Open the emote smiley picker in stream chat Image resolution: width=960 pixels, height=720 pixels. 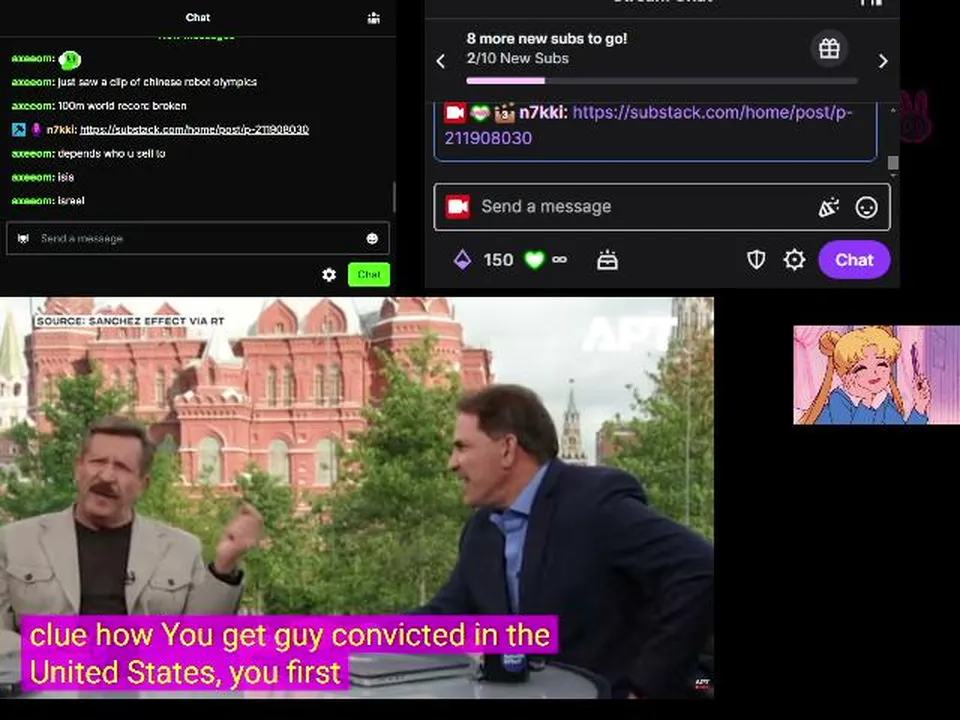pyautogui.click(x=866, y=208)
